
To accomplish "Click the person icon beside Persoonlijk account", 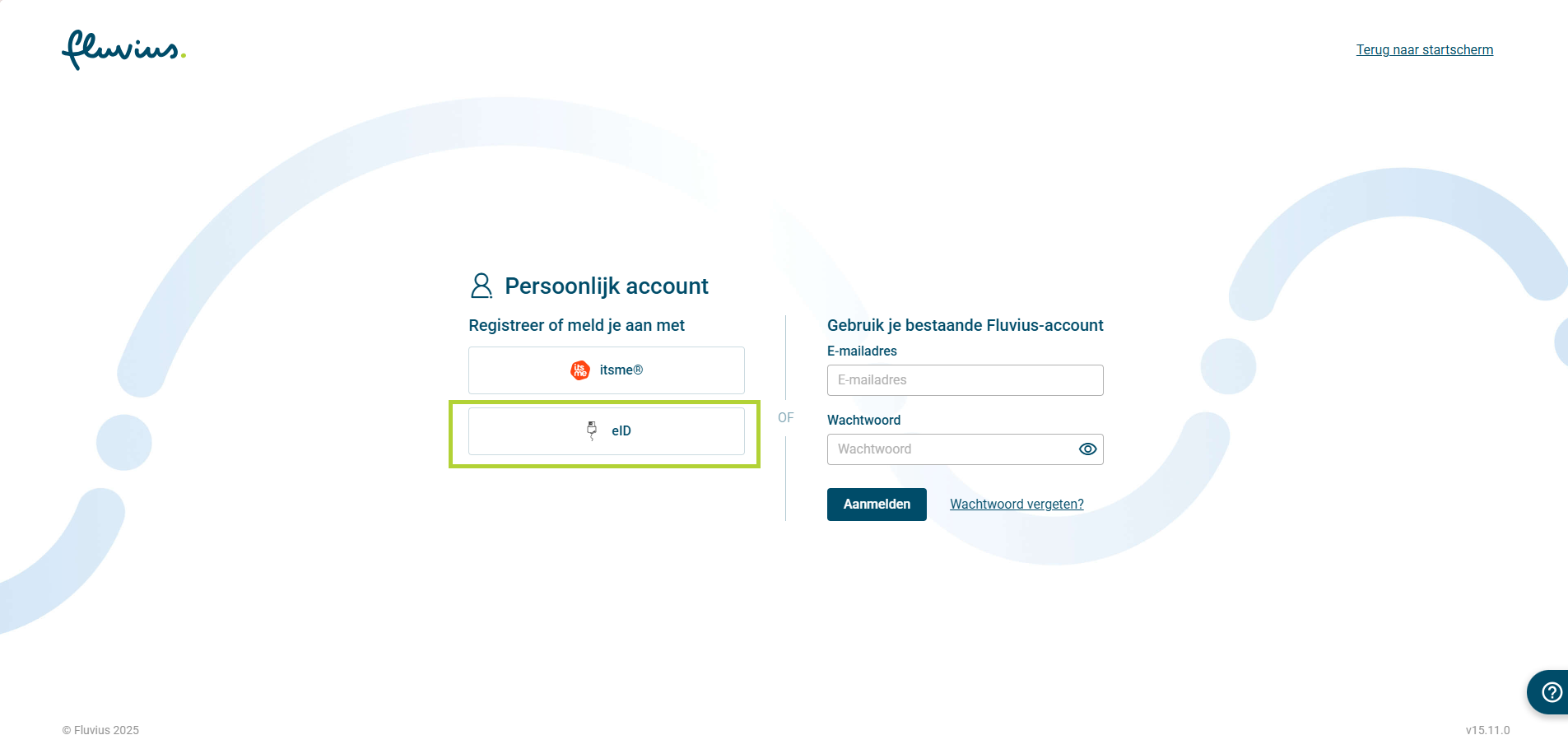I will point(481,286).
